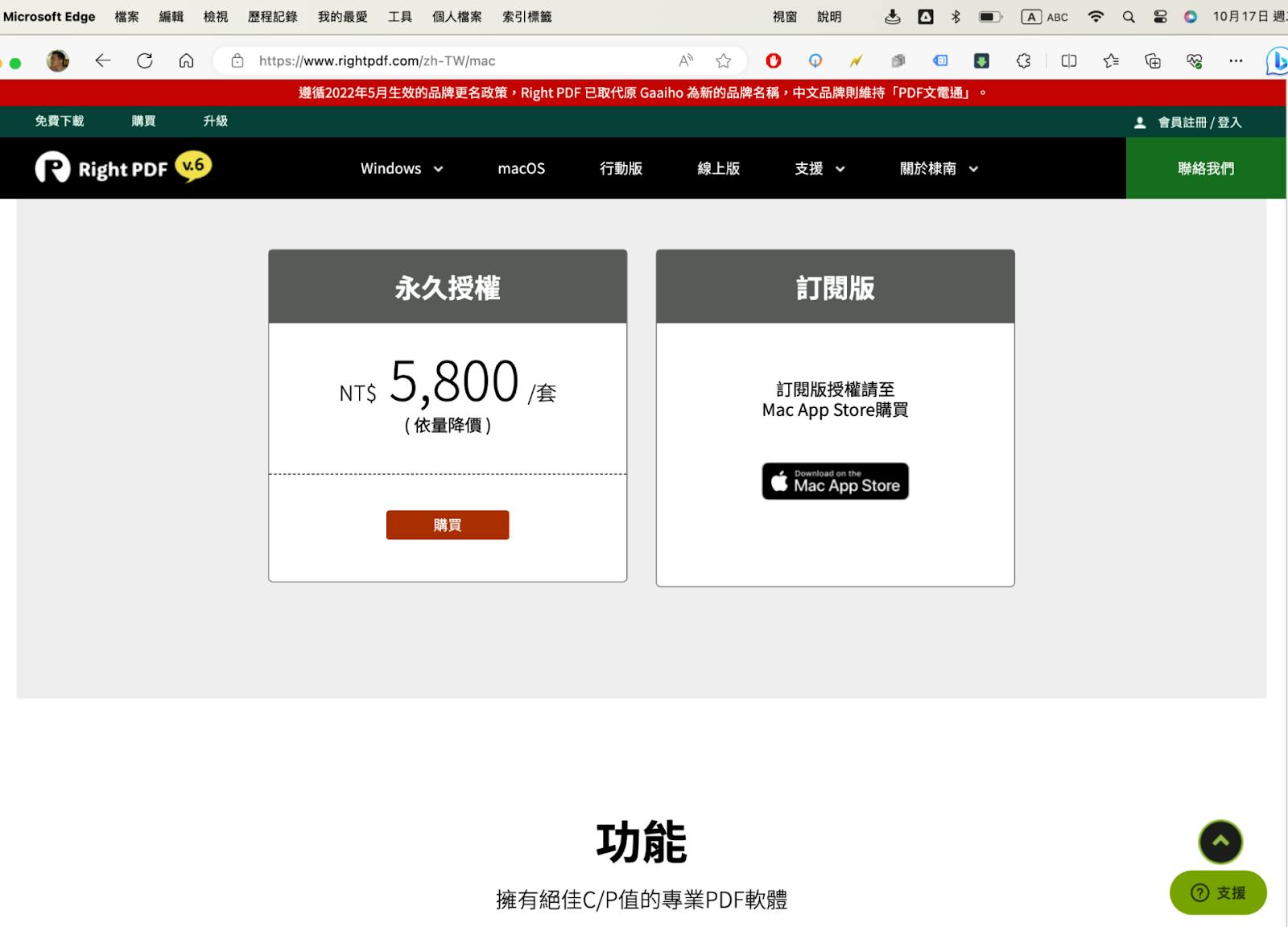Image resolution: width=1288 pixels, height=927 pixels.
Task: Open the 行動版 navigation item
Action: click(621, 168)
